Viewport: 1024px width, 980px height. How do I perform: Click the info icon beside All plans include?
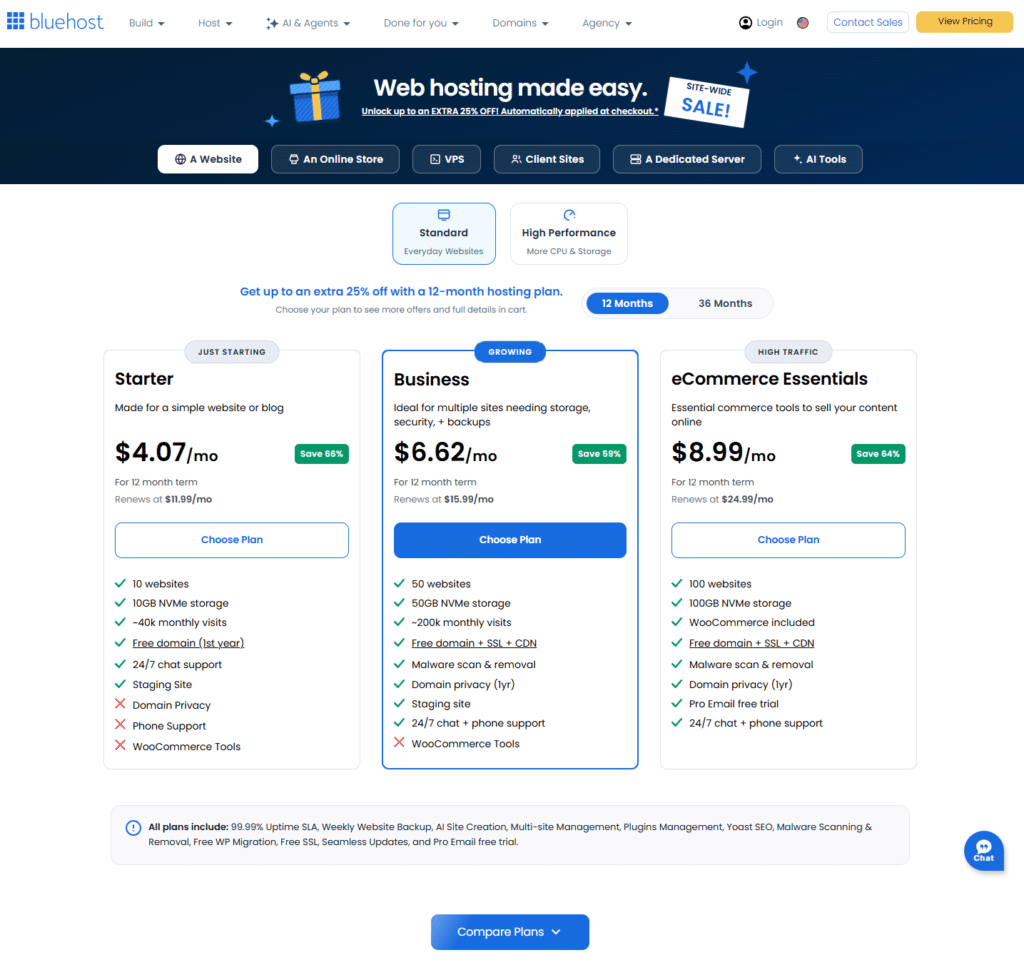point(133,828)
